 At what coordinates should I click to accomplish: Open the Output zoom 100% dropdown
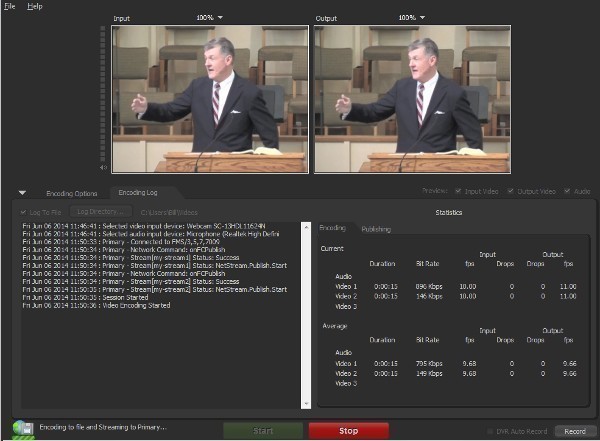[x=412, y=18]
